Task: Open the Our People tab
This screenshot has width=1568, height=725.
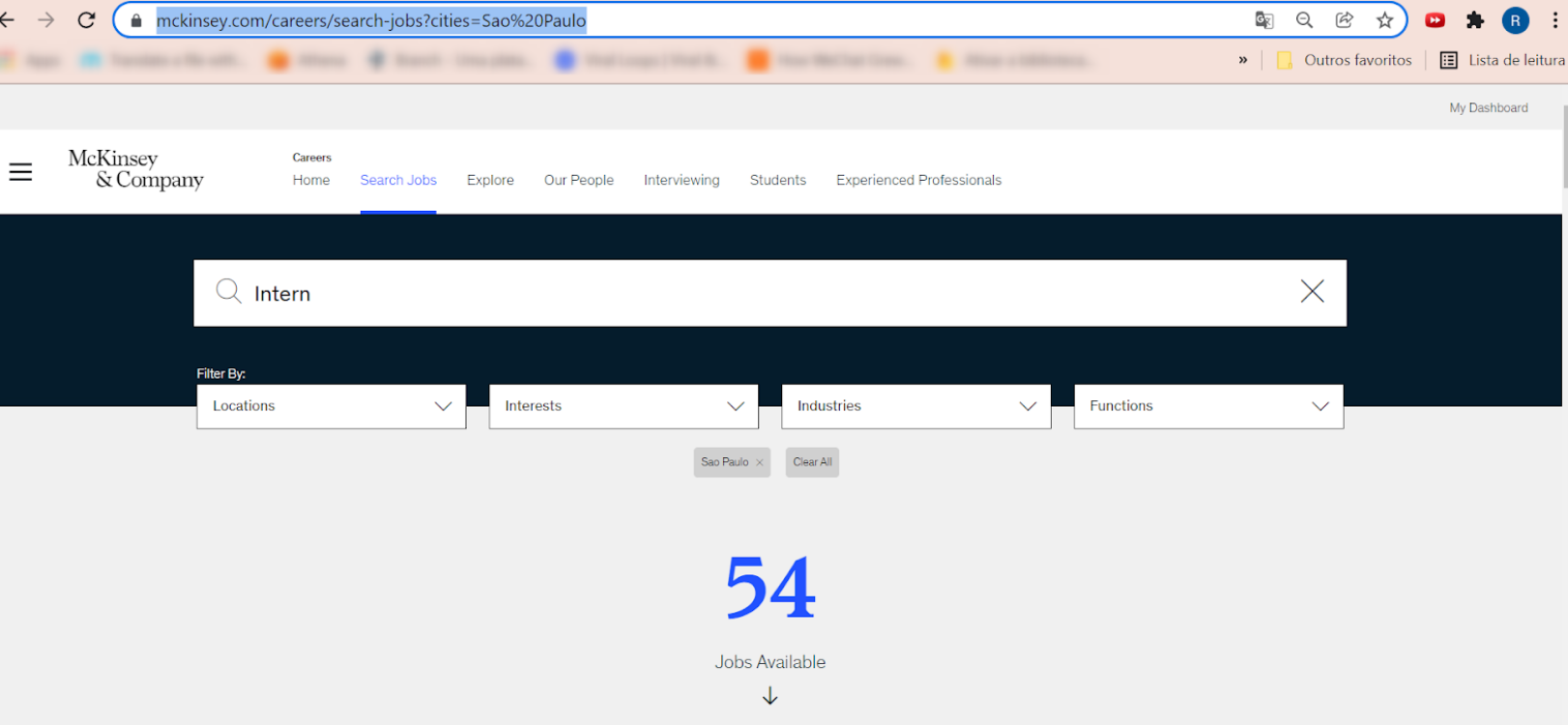Action: pyautogui.click(x=578, y=180)
